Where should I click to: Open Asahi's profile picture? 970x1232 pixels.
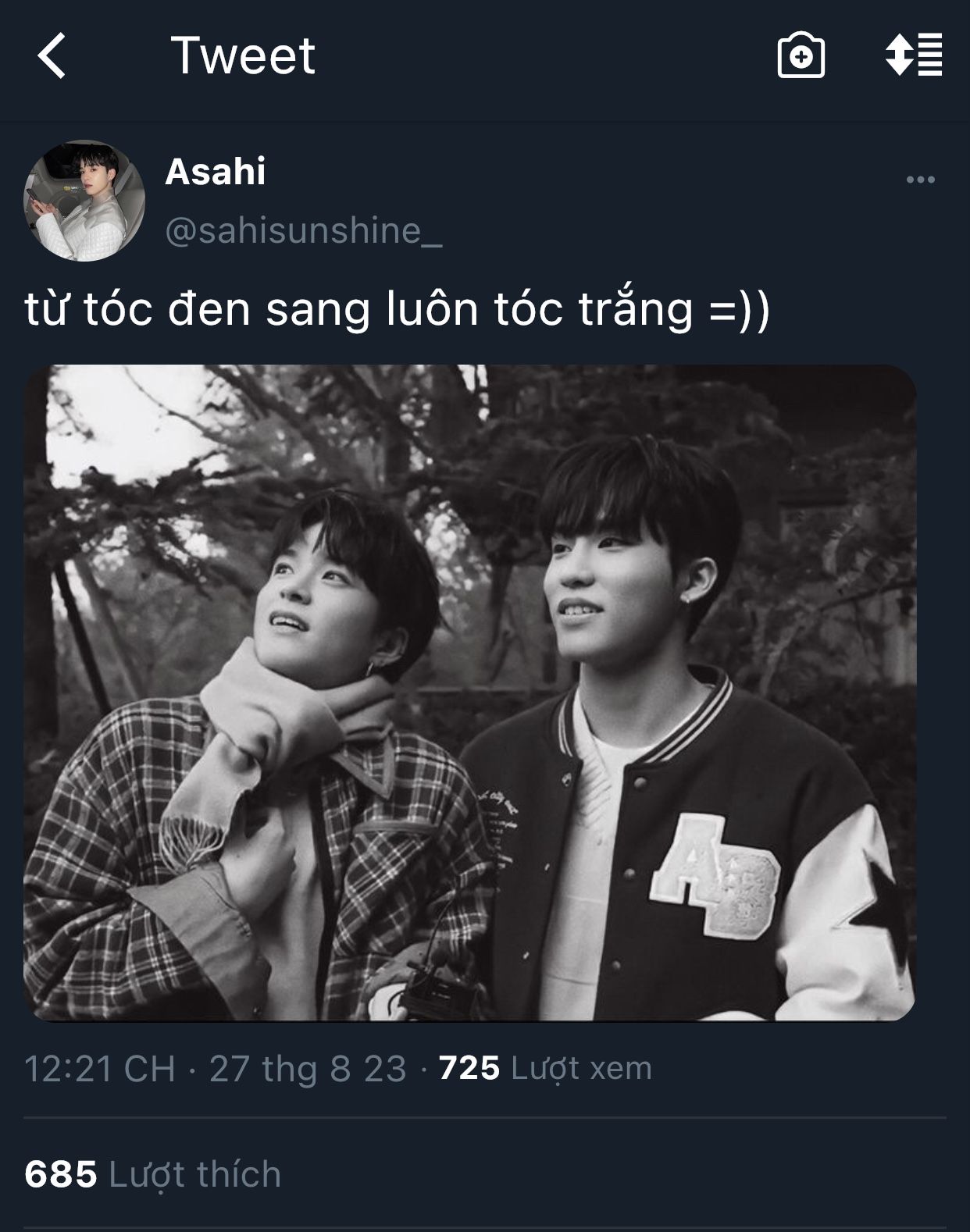click(x=85, y=201)
